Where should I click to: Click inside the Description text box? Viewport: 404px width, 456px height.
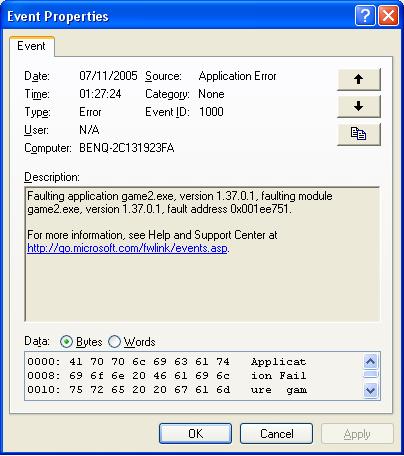(202, 254)
